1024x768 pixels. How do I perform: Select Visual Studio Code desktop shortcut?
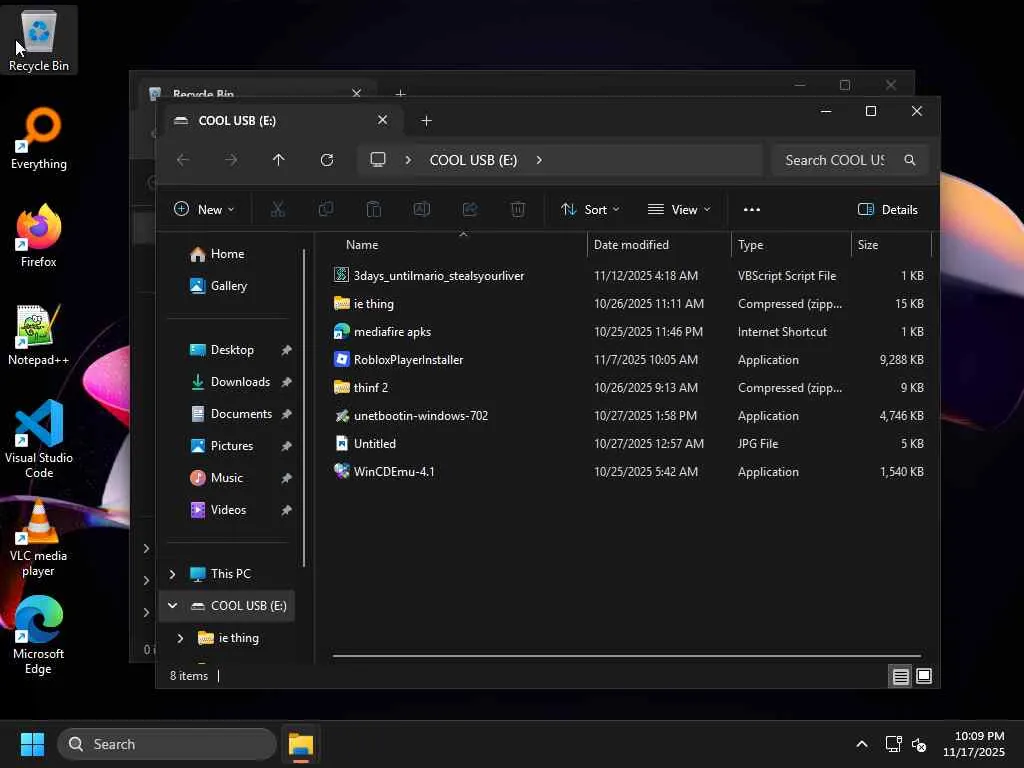[39, 439]
